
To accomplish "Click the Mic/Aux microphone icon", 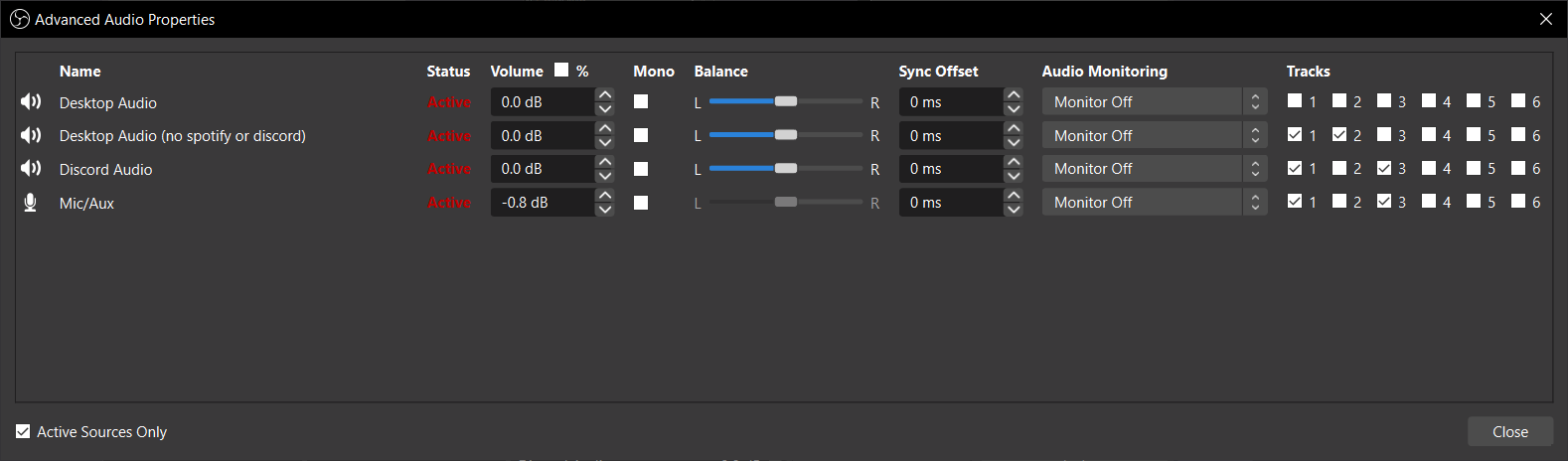I will point(31,203).
